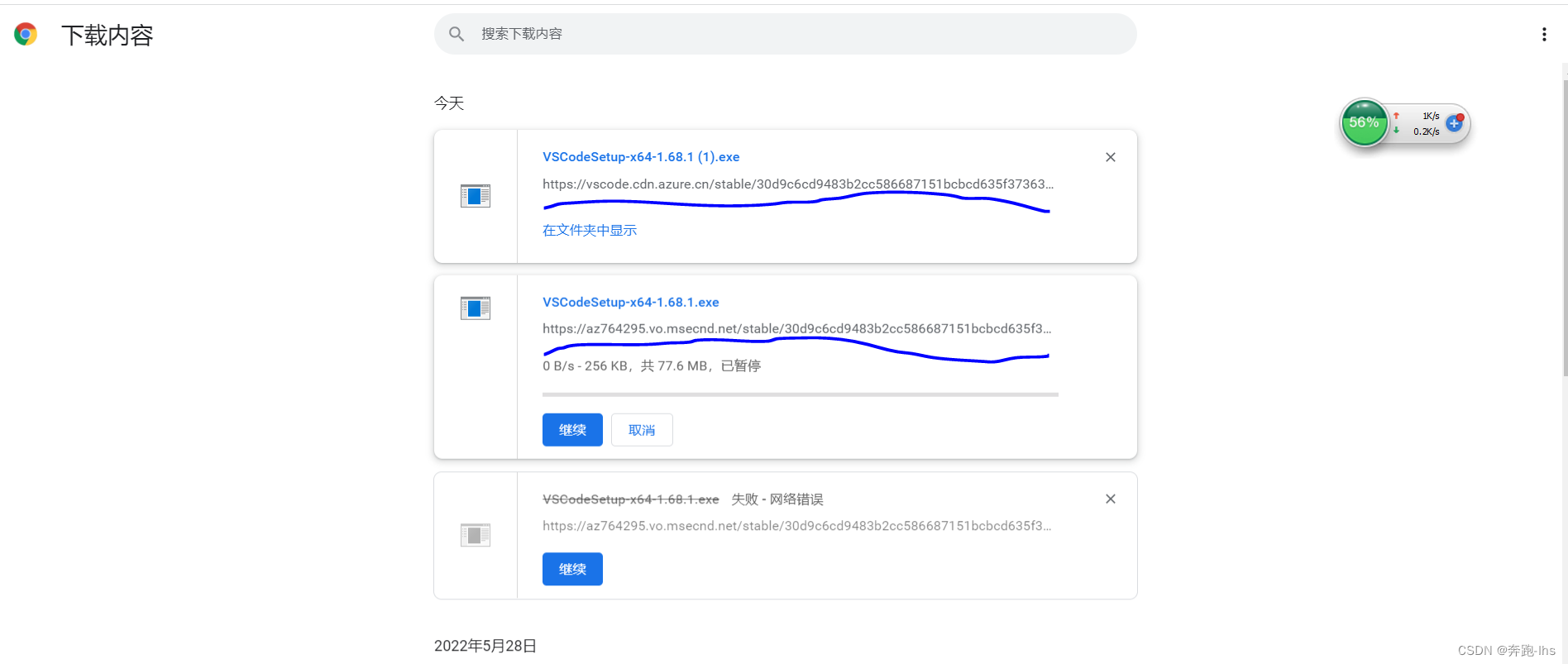Image resolution: width=1568 pixels, height=664 pixels.
Task: Click the search magnifier icon
Action: click(457, 34)
